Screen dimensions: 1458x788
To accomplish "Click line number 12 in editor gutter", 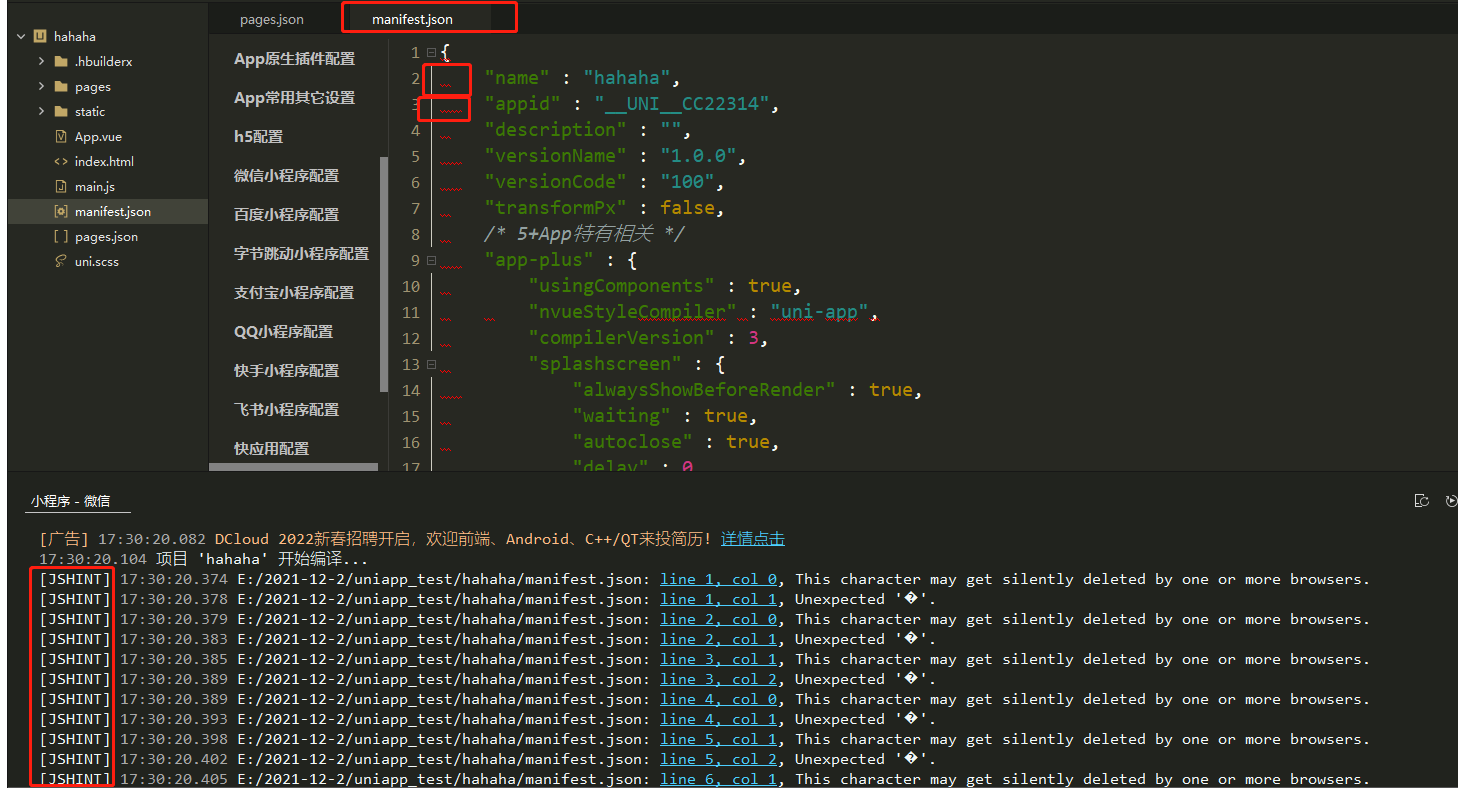I will [x=411, y=338].
